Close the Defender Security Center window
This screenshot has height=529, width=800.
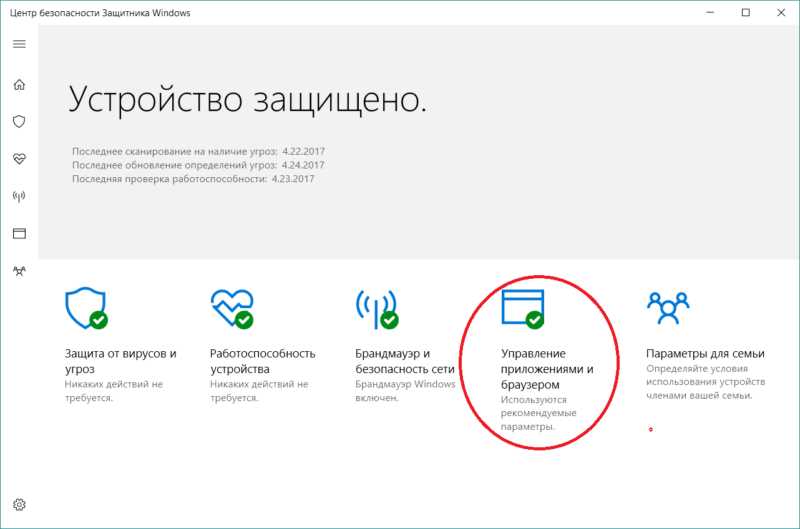pyautogui.click(x=781, y=12)
